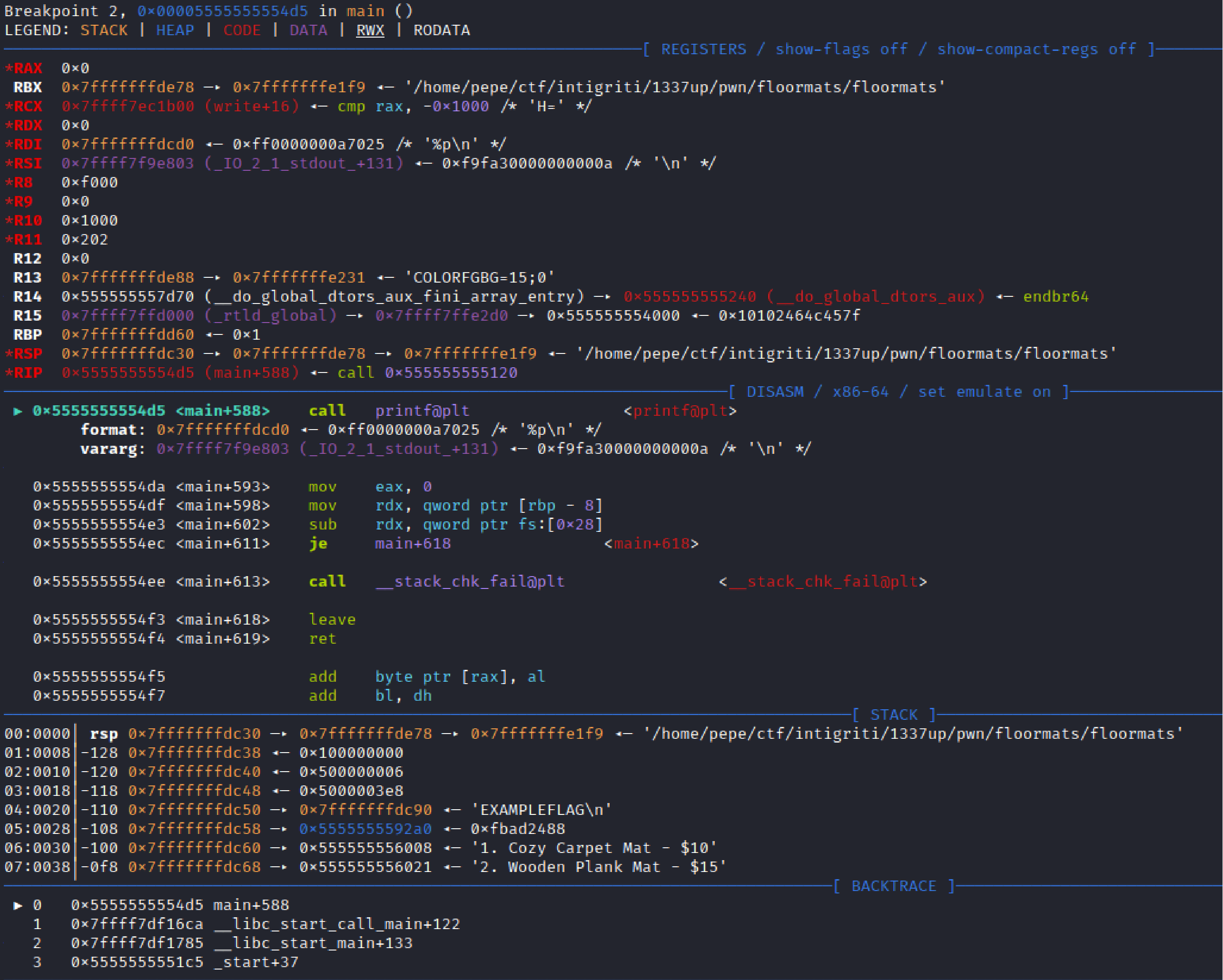The width and height of the screenshot is (1223, 980).
Task: Click the asterisk beside the RAX register
Action: click(x=9, y=68)
